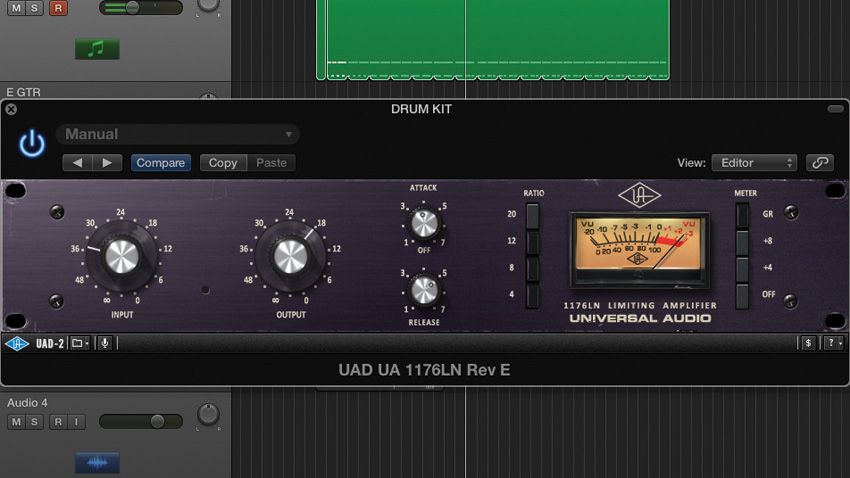
Task: Click the UAD-2 label in toolbar
Action: [50, 344]
